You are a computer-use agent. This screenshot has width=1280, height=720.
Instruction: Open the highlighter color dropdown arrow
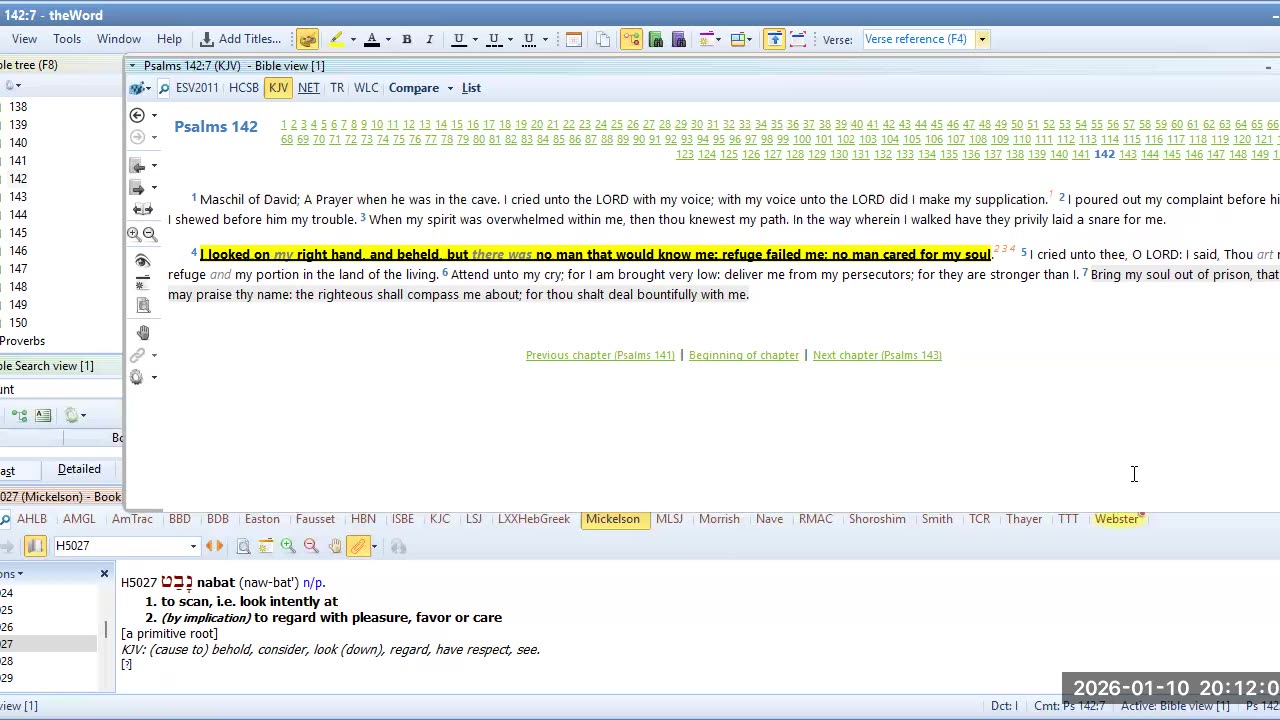[353, 40]
